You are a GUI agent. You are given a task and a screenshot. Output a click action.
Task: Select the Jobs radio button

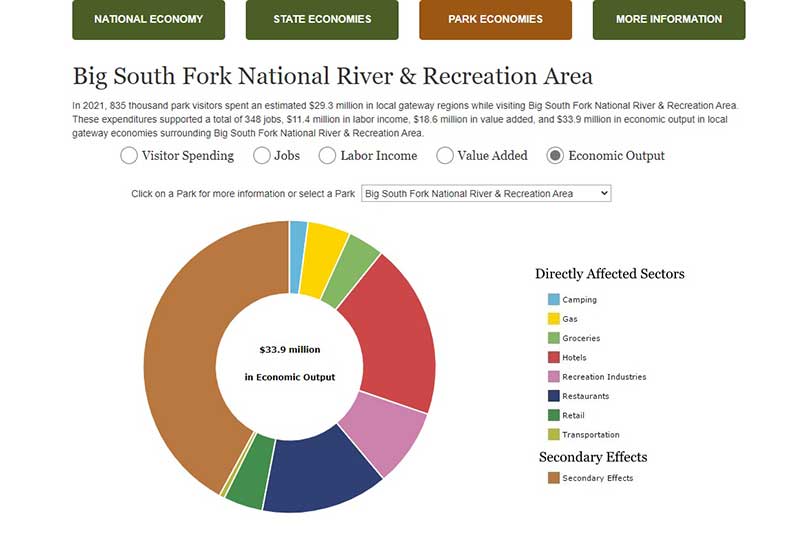pyautogui.click(x=261, y=156)
